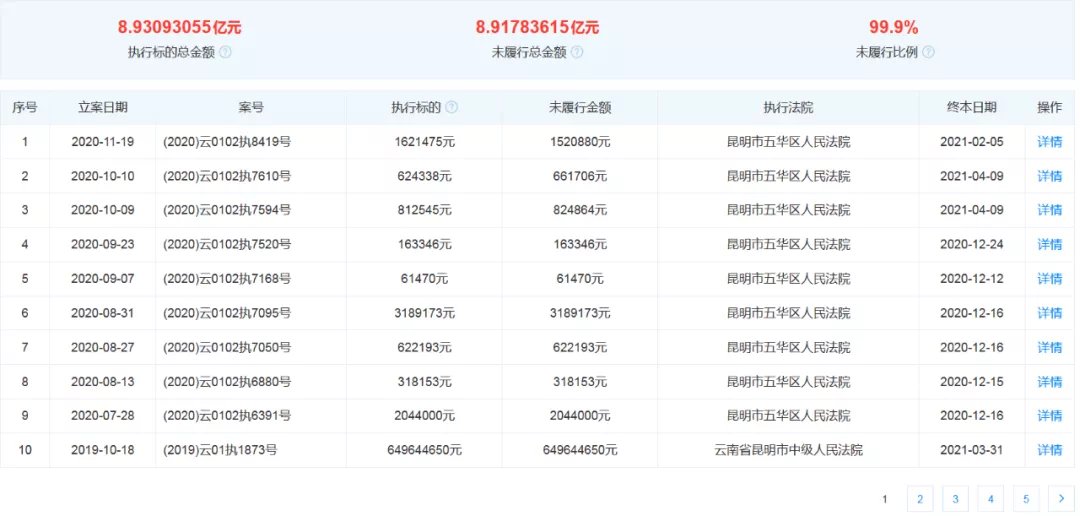Open 详情 for case 云0102执7050号
Viewport: 1080px width, 516px height.
point(1050,348)
